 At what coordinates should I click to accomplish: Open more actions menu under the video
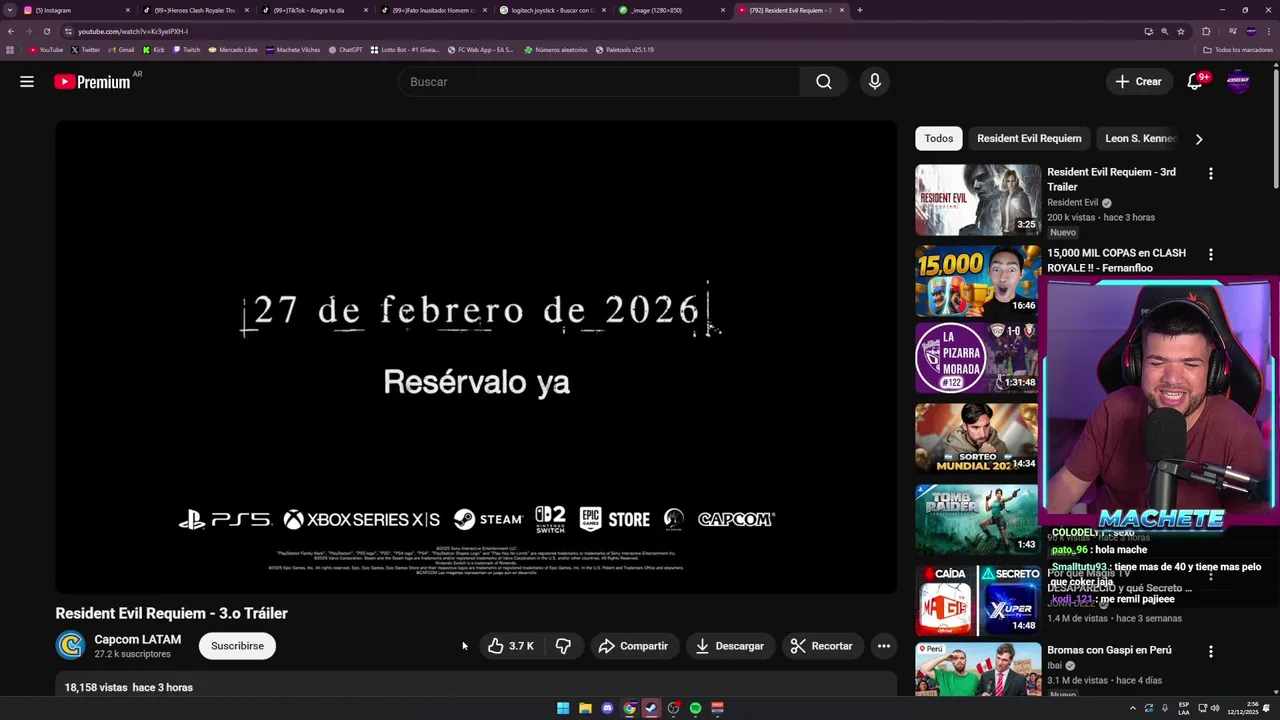tap(884, 646)
